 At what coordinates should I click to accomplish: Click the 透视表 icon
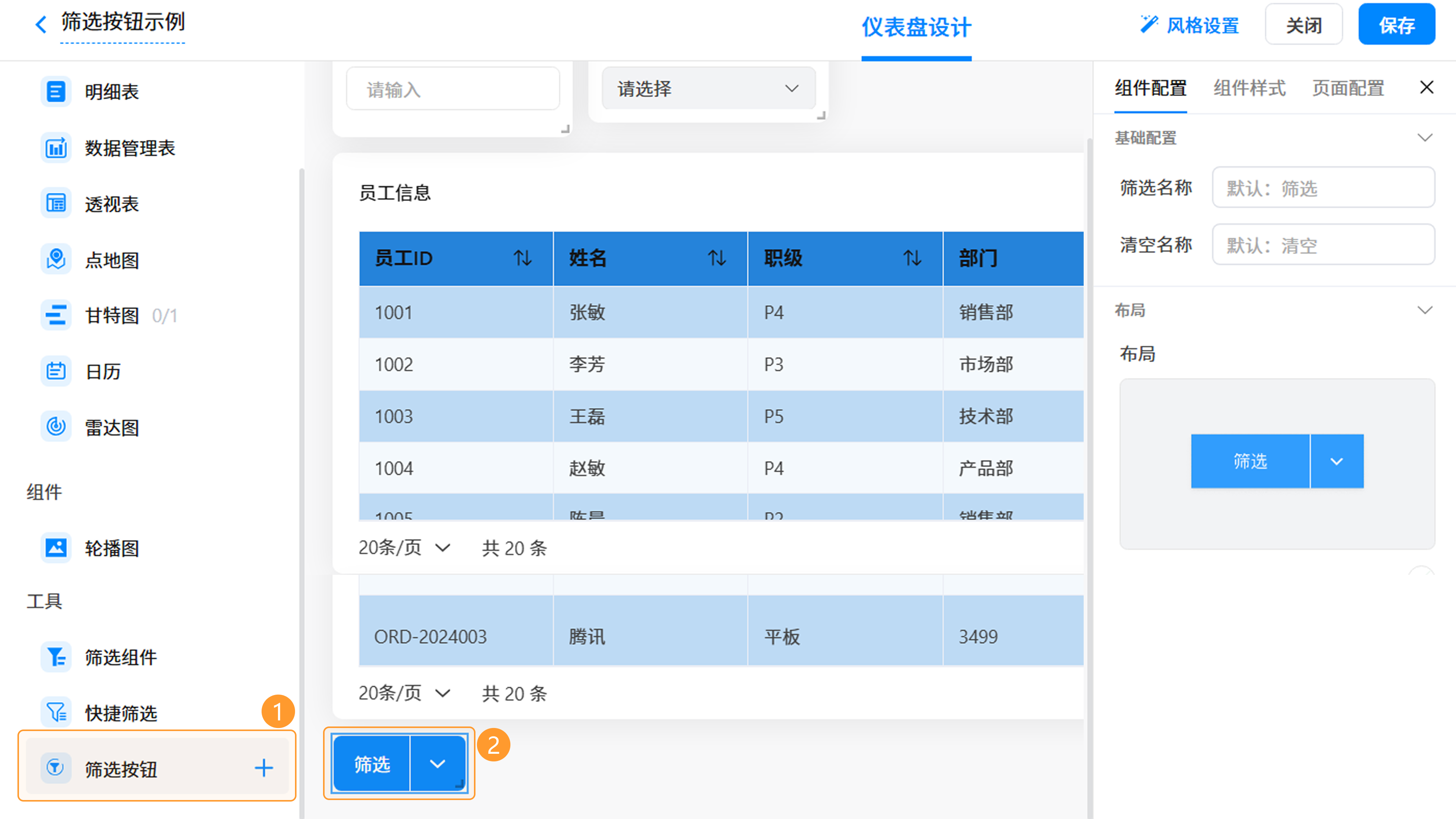point(56,204)
